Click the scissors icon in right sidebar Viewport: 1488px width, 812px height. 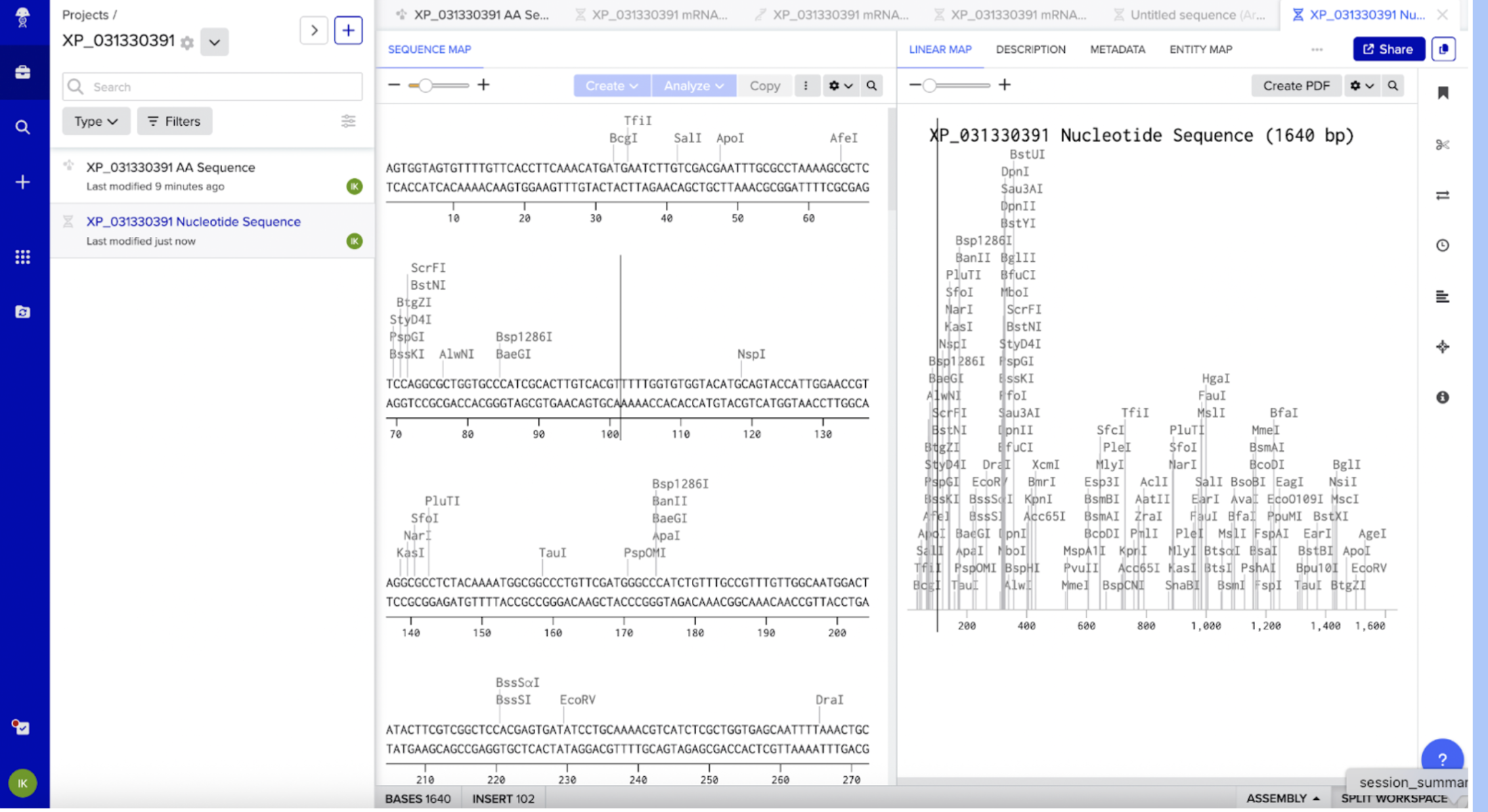coord(1442,145)
